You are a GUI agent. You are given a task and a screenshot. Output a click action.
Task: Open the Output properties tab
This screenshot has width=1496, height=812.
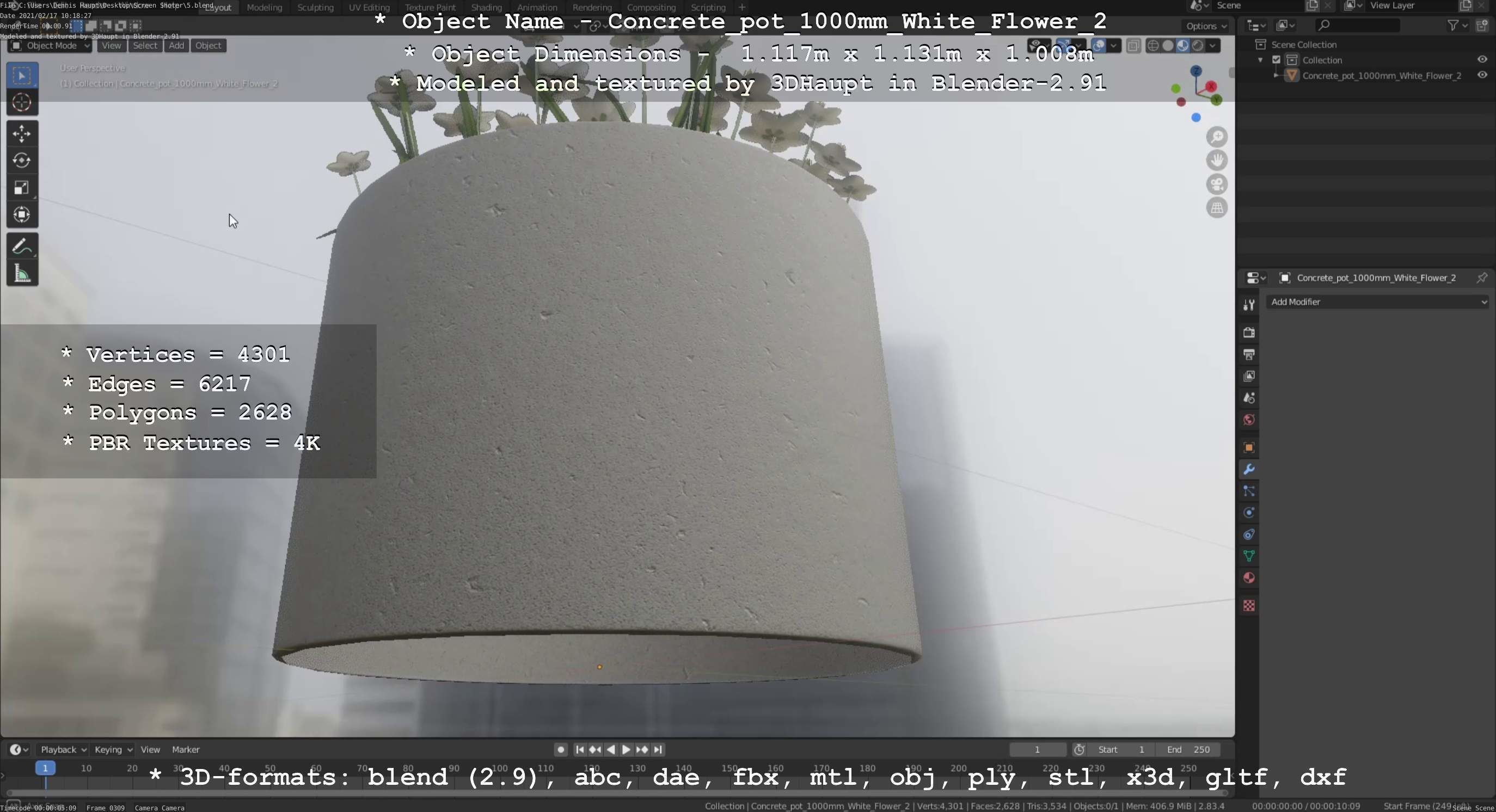[x=1249, y=355]
